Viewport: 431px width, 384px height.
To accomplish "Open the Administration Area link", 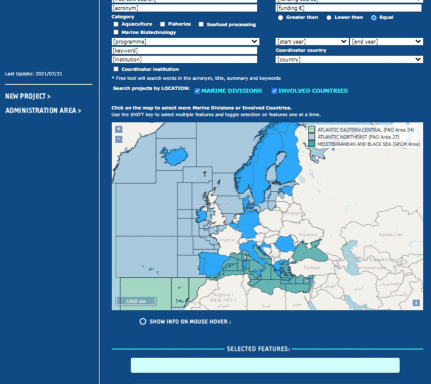I will point(43,110).
